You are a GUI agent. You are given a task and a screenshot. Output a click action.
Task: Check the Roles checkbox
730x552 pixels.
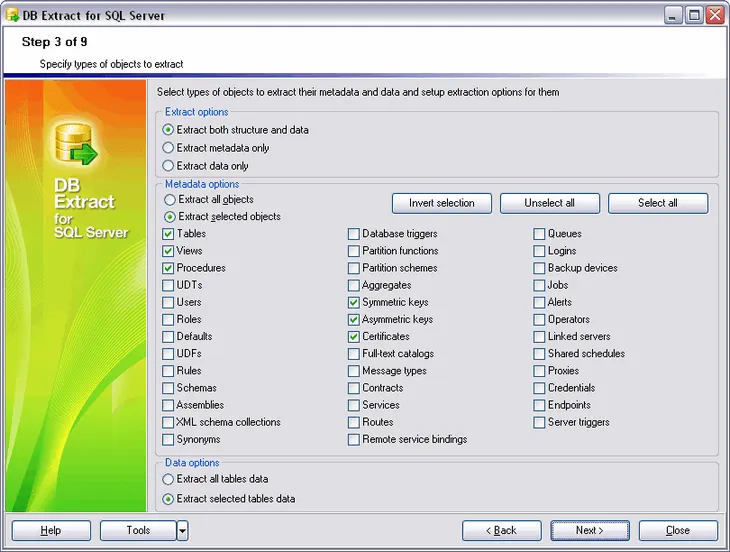(x=168, y=320)
